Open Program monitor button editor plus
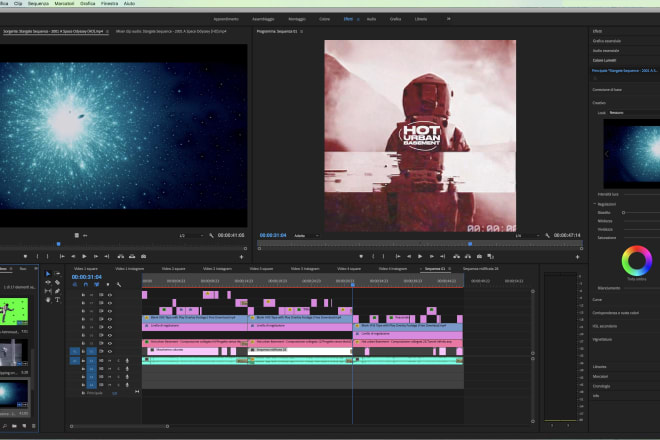Viewport: 660px width, 440px height. [x=578, y=256]
